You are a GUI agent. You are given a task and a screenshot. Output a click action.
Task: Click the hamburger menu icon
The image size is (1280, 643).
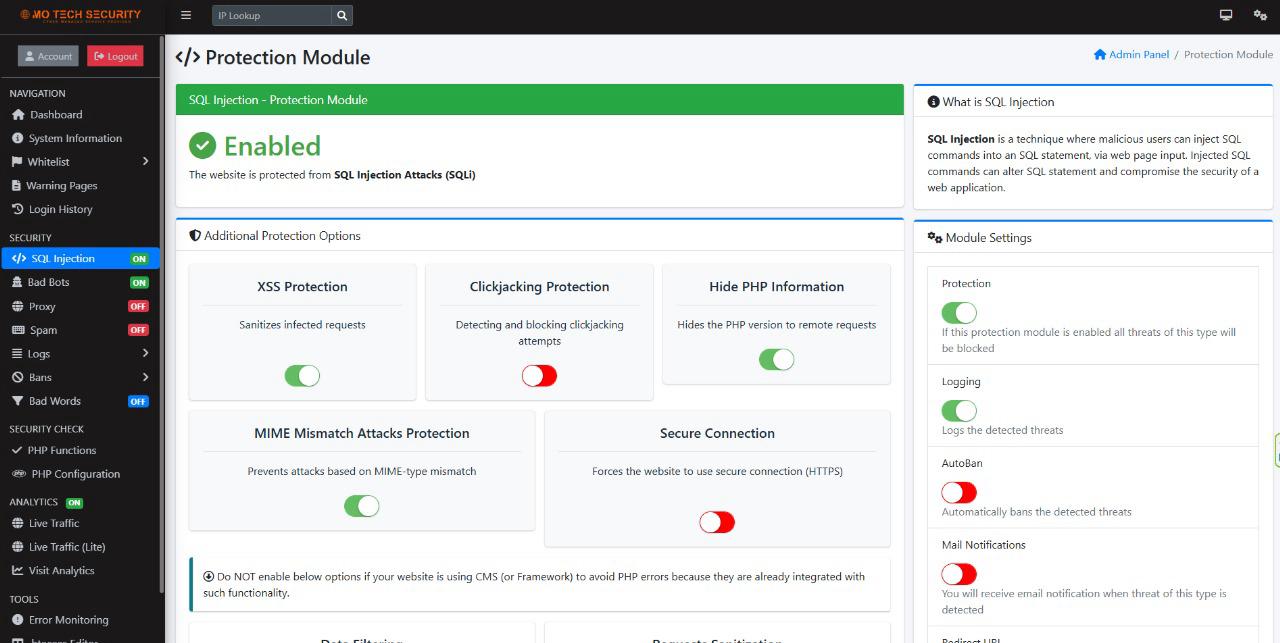click(186, 15)
